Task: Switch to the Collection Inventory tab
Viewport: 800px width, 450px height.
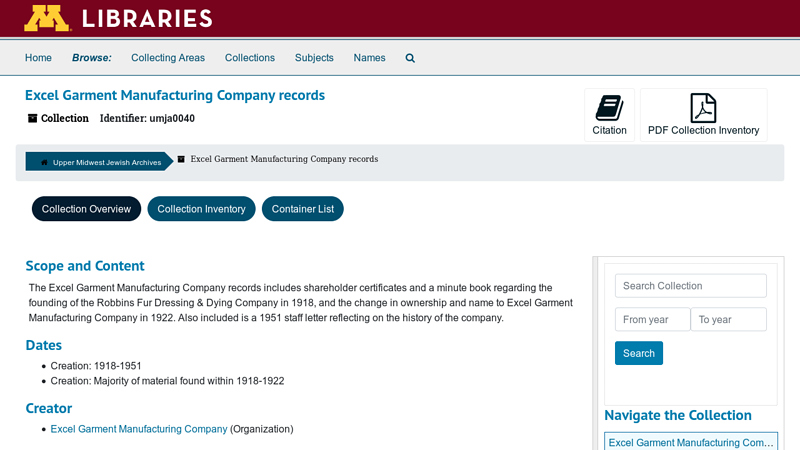Action: click(x=201, y=209)
